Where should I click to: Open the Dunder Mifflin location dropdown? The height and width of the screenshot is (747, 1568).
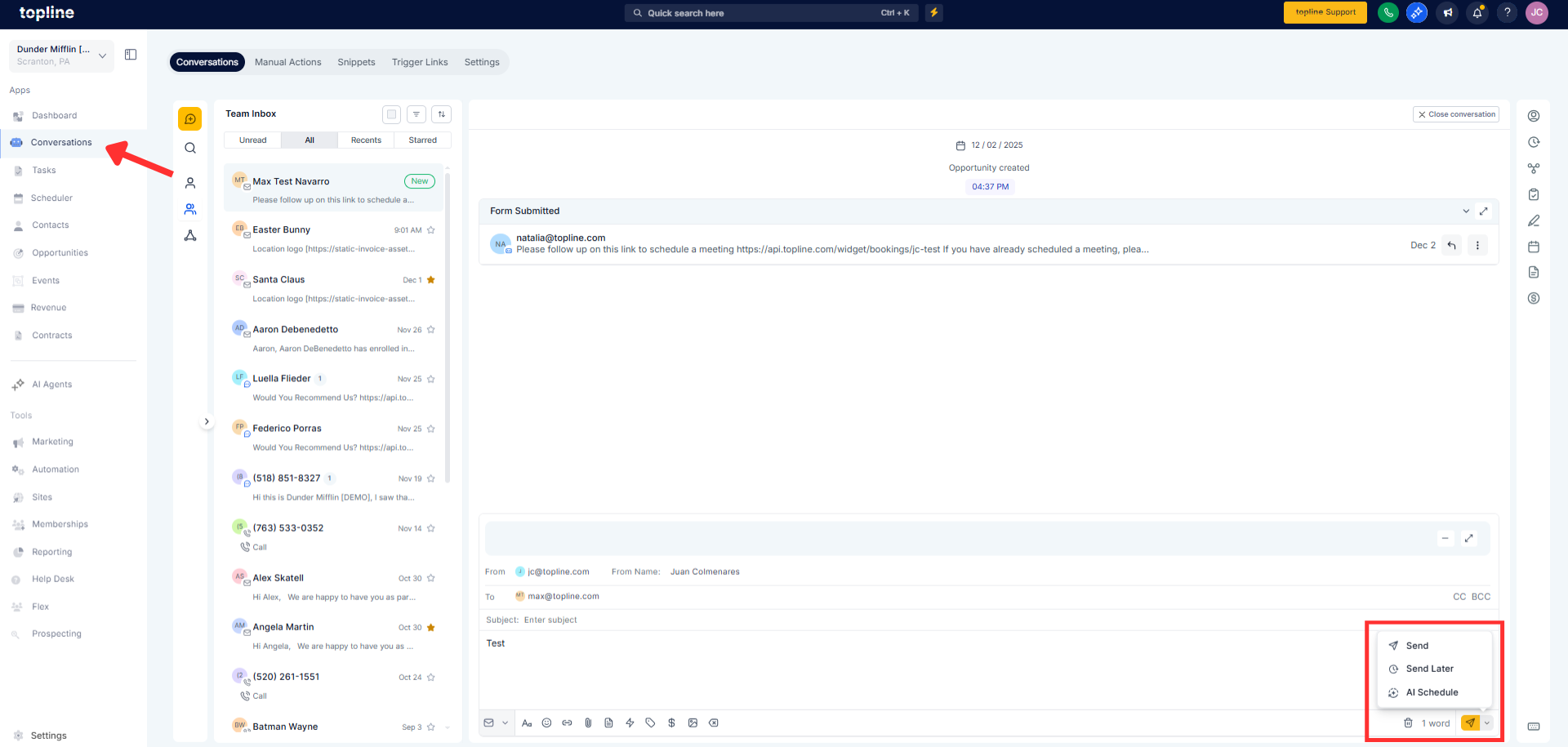tap(62, 56)
